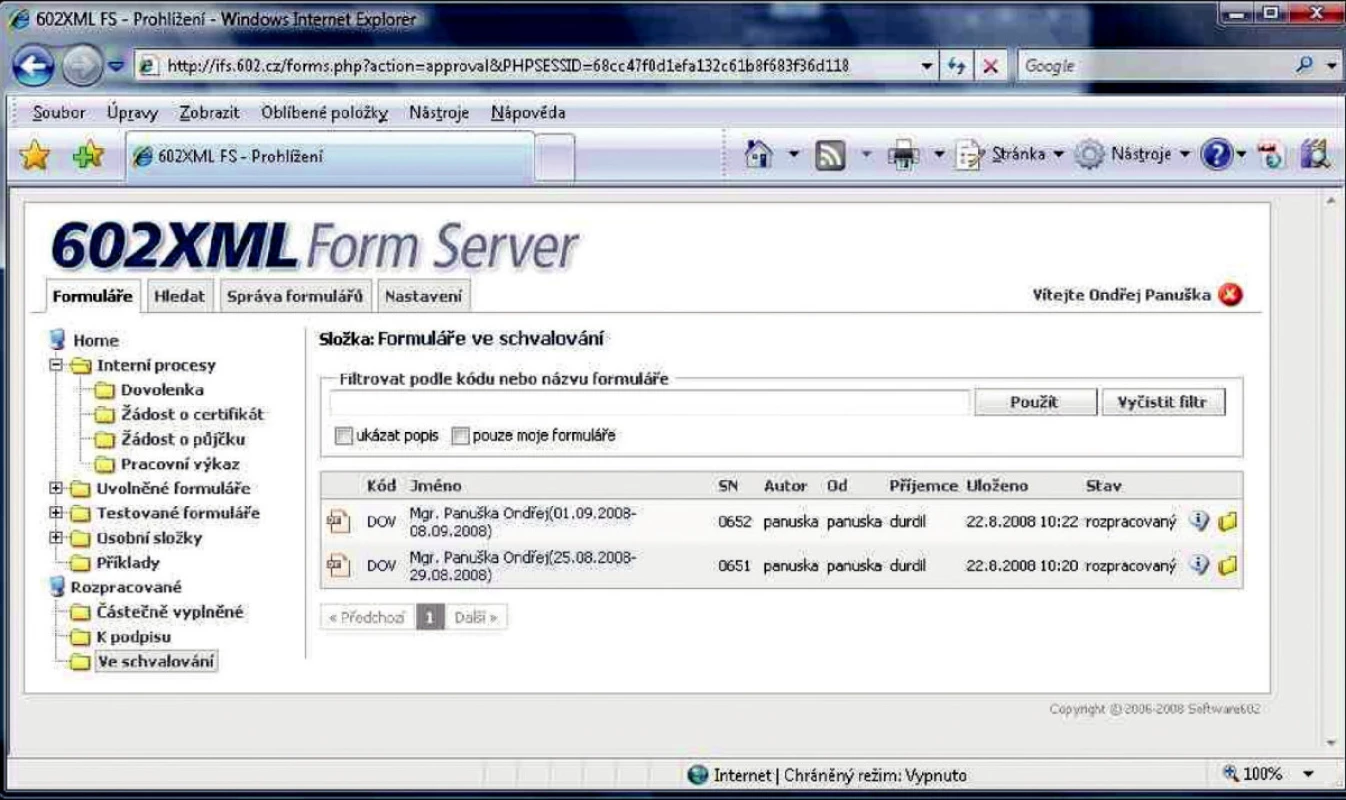Click the Print icon in the toolbar

(903, 156)
